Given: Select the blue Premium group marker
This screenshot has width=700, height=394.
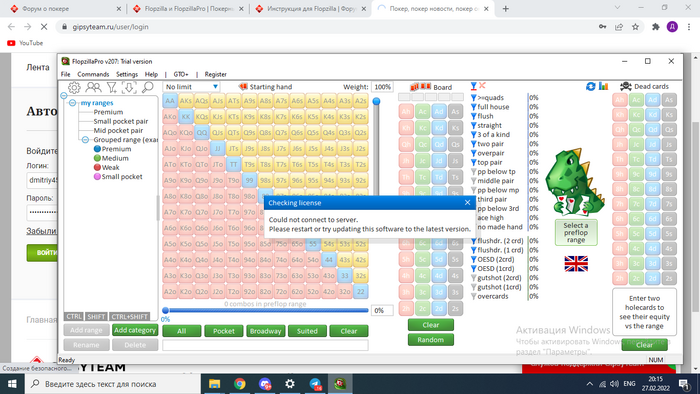Looking at the screenshot, I should click(97, 149).
